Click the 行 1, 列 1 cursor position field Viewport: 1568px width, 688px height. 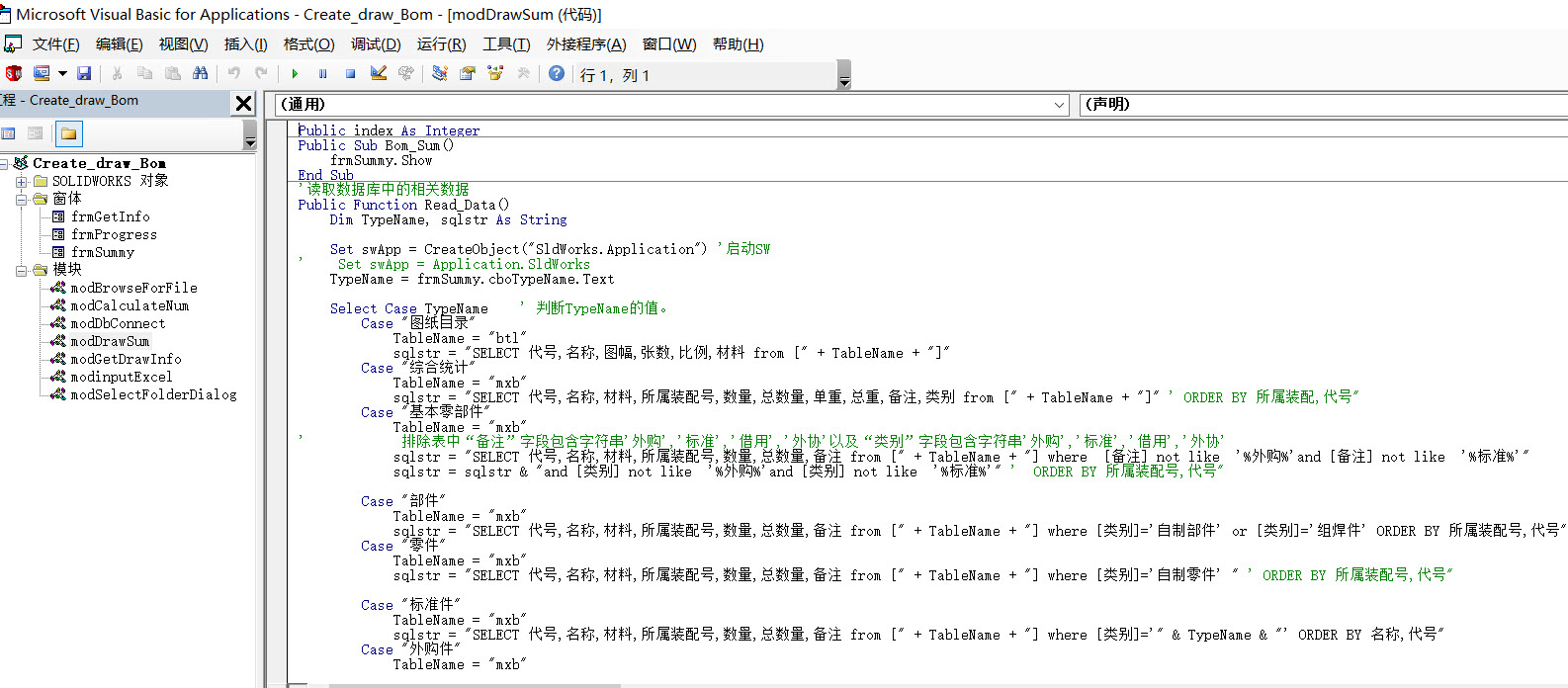(705, 75)
